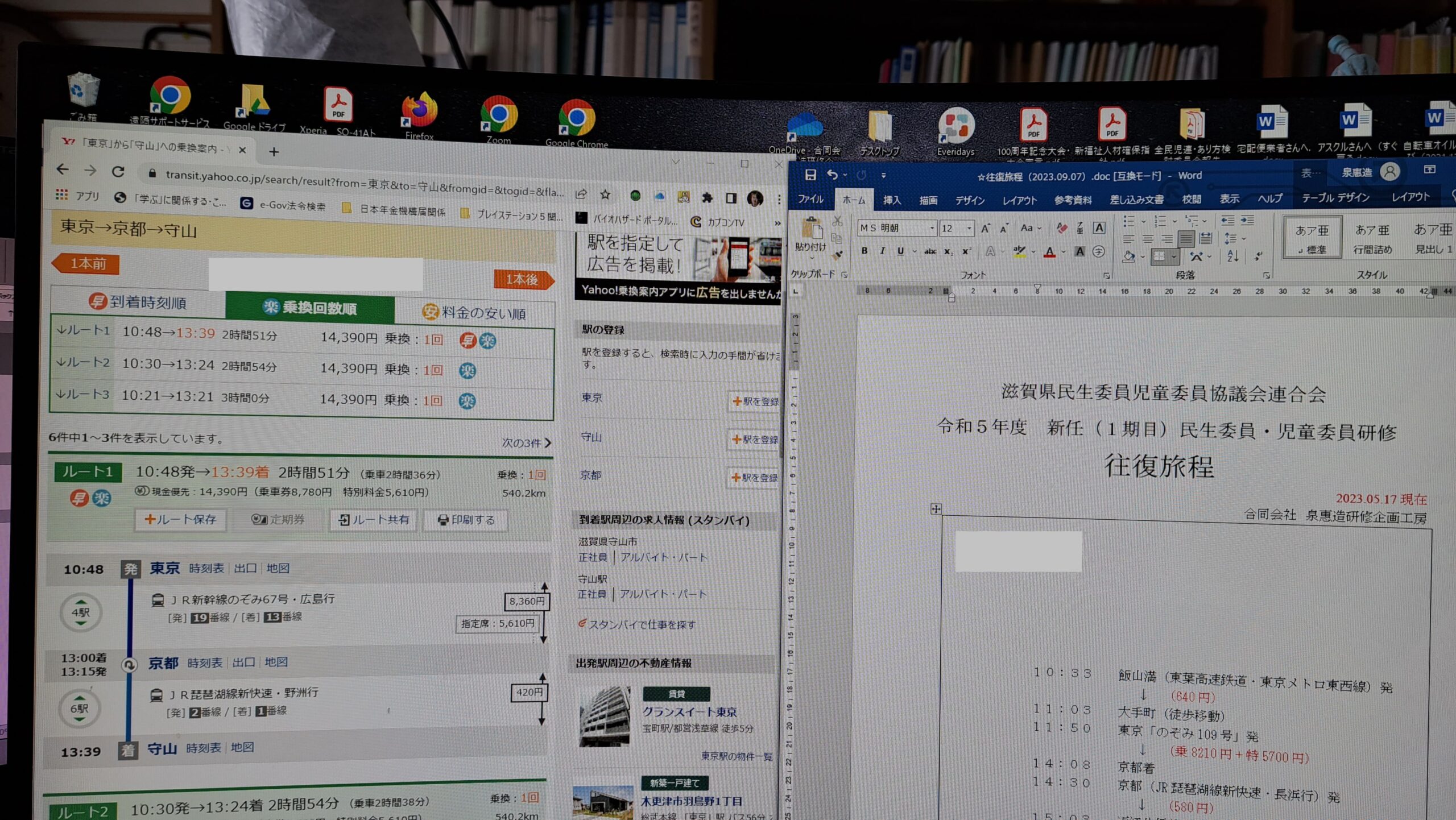The height and width of the screenshot is (820, 1456).
Task: Toggle Bold formatting in Word
Action: coord(864,250)
